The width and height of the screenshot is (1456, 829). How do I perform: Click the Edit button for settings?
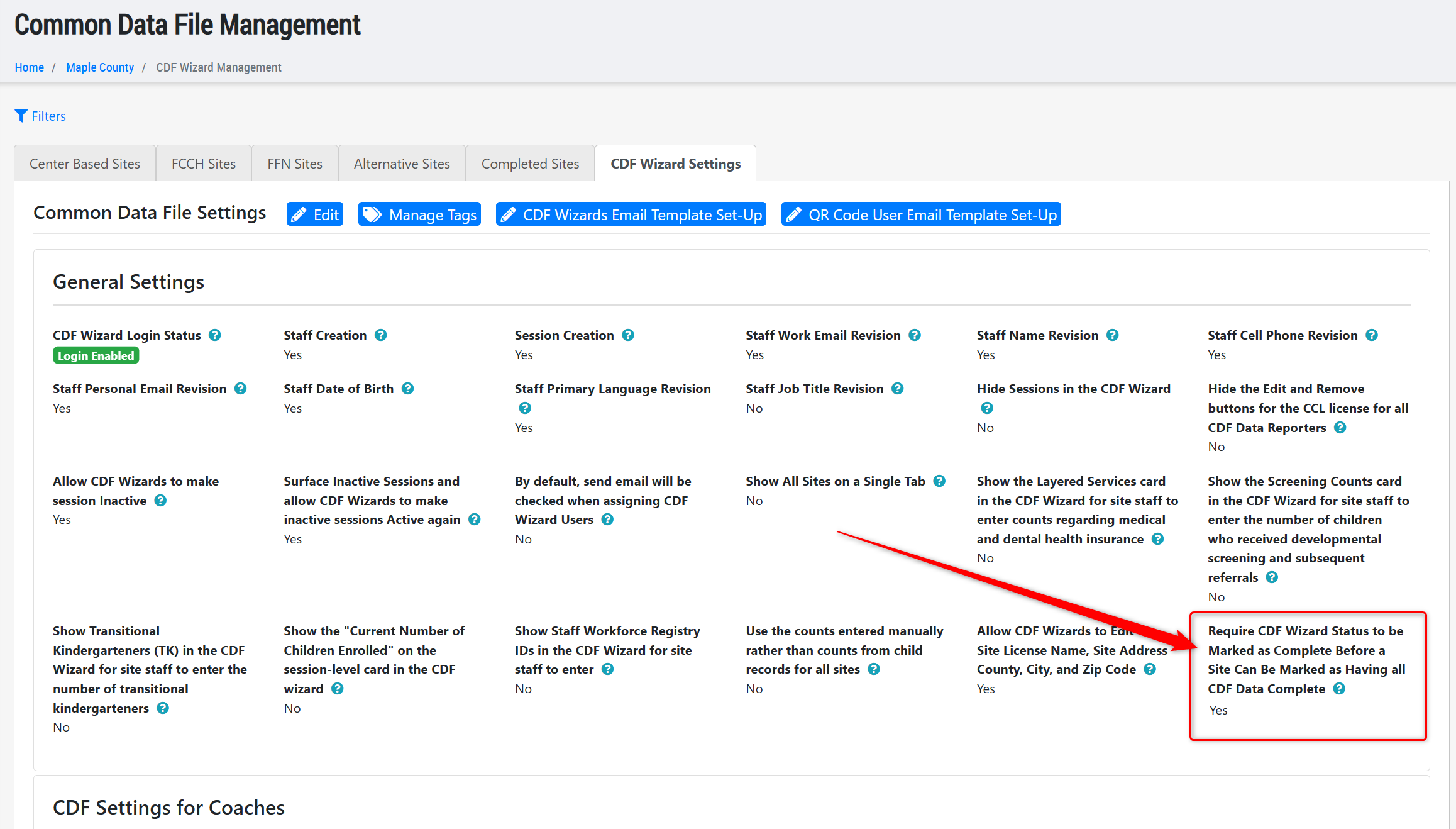315,214
